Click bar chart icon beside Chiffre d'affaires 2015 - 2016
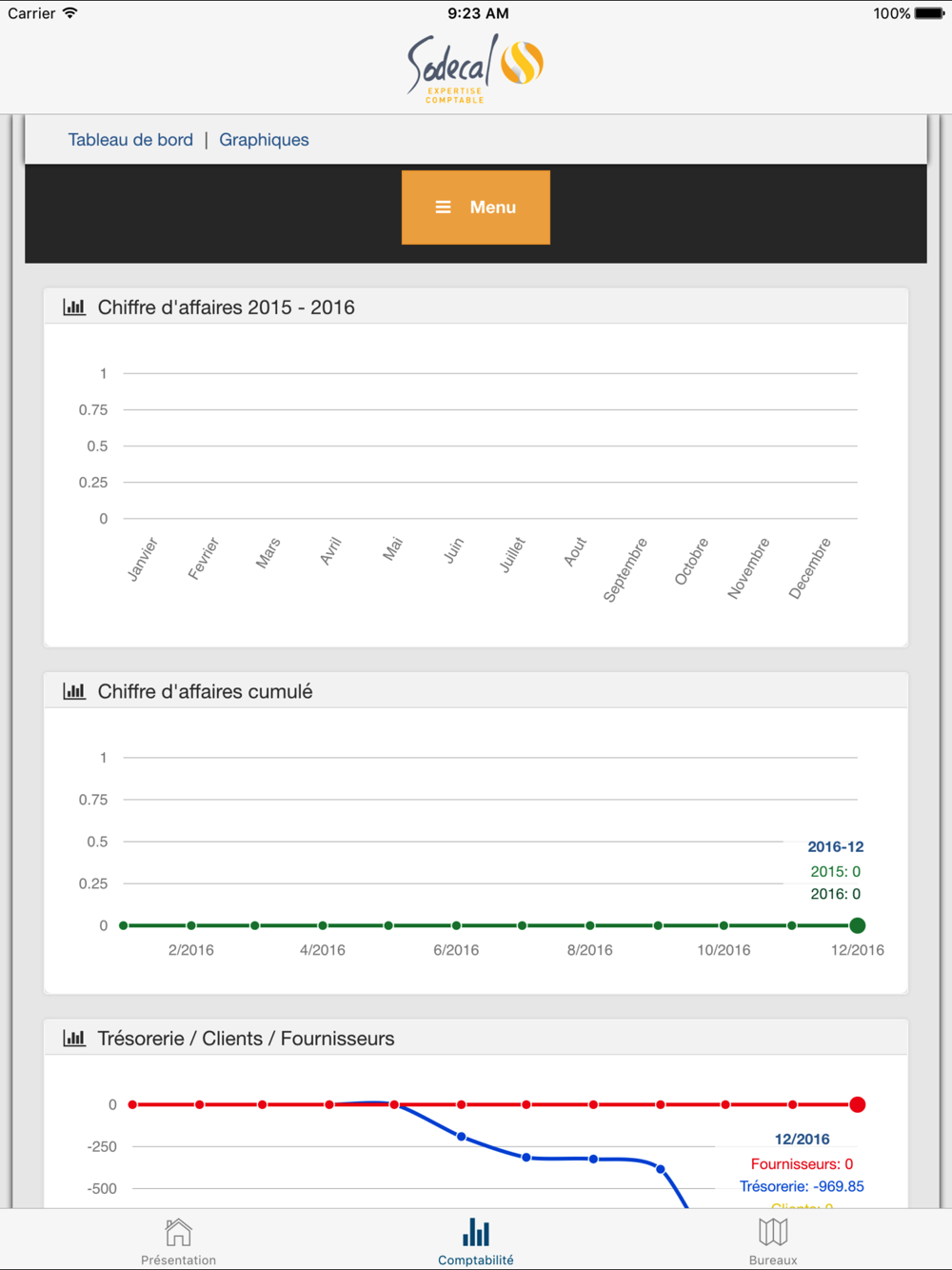This screenshot has height=1270, width=952. click(x=74, y=307)
